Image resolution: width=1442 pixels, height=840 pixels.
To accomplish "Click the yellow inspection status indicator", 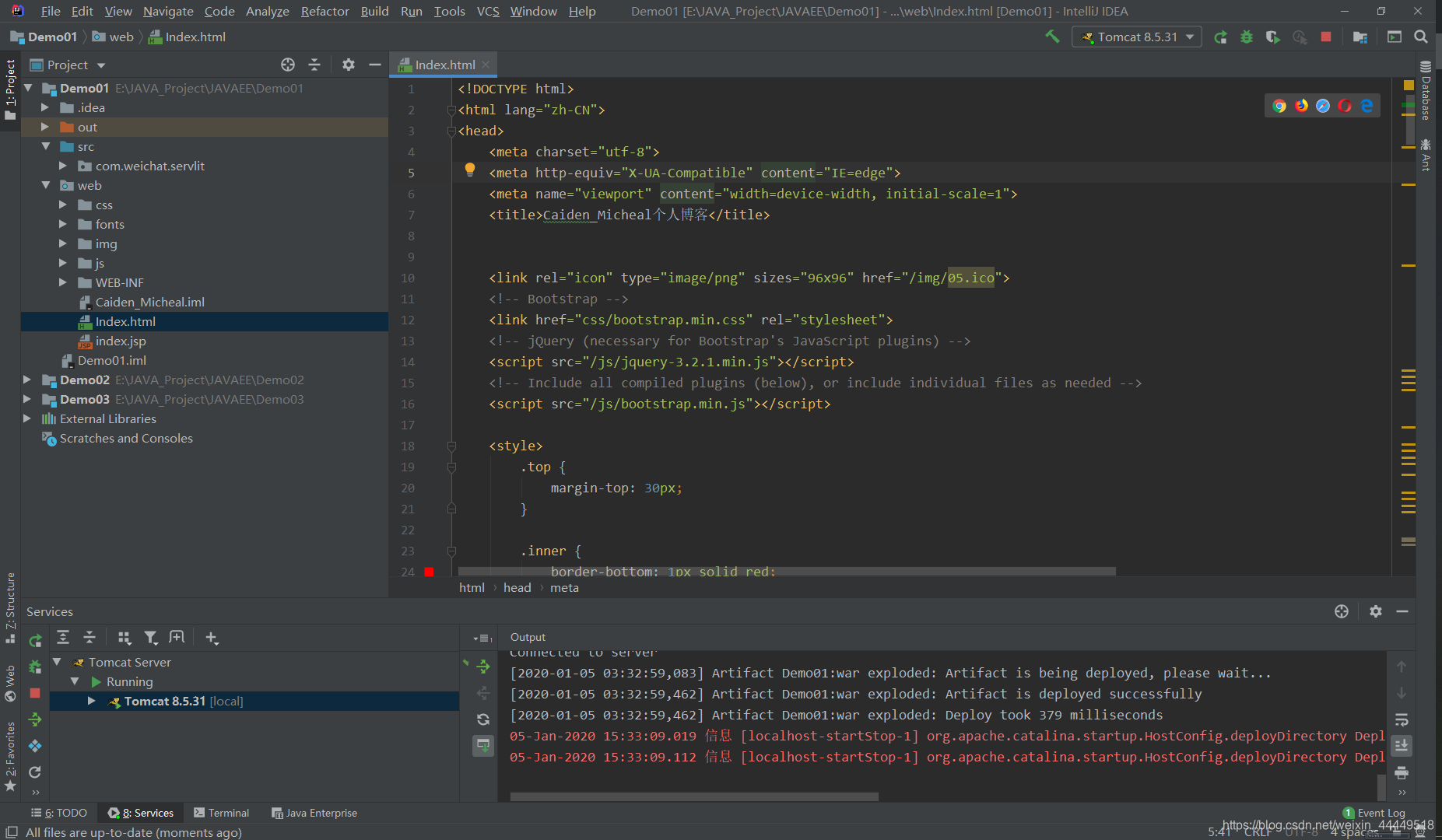I will 1409,85.
